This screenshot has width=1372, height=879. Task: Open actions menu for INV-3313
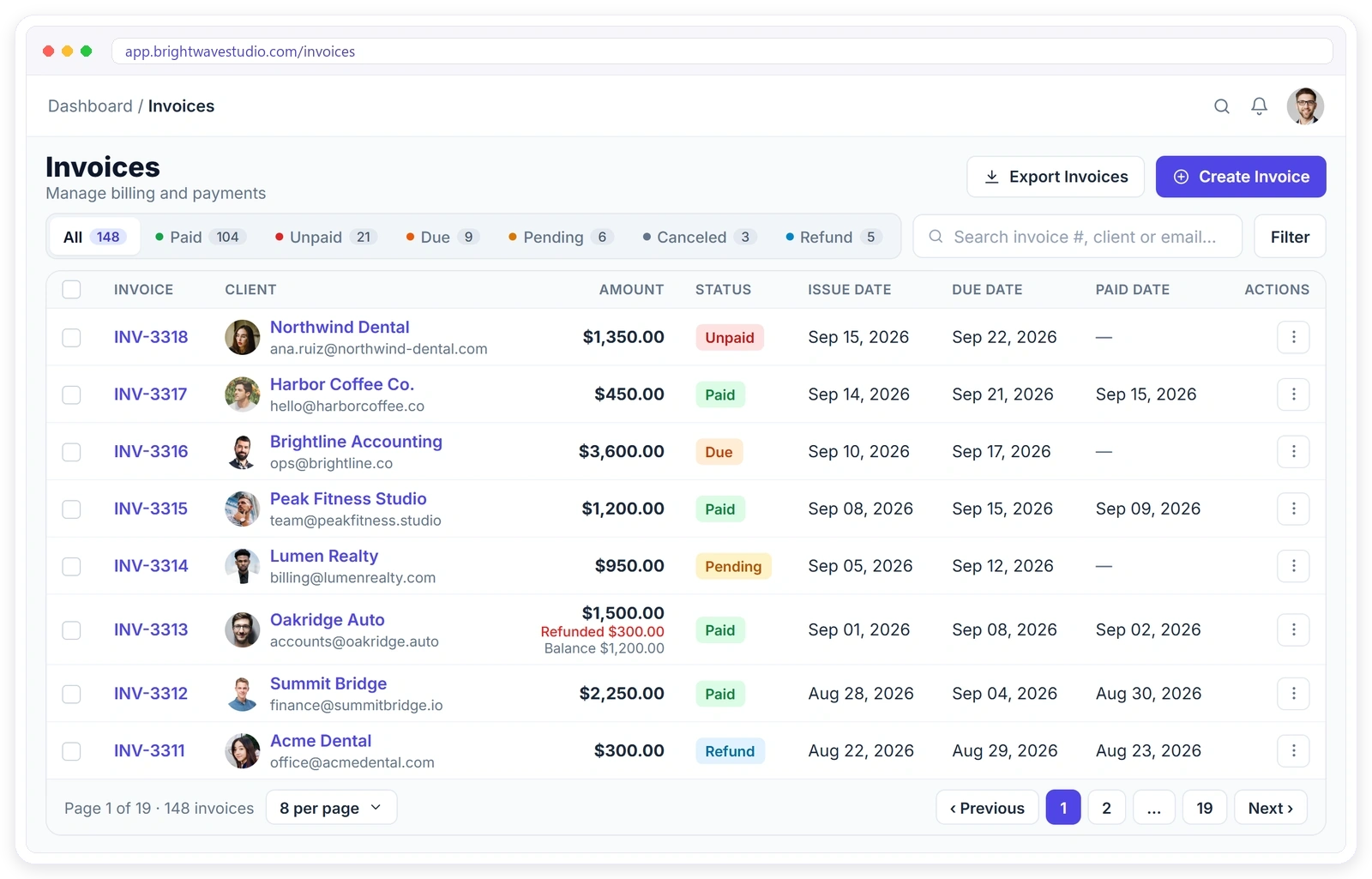point(1293,630)
